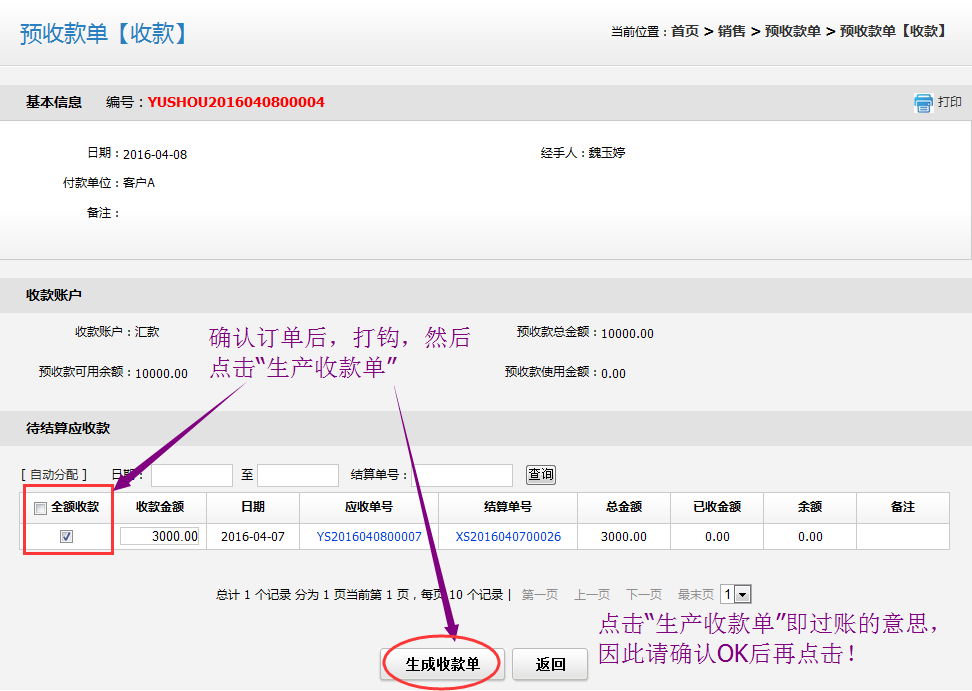The height and width of the screenshot is (691, 972).
Task: Focus the start date input field
Action: [x=192, y=475]
